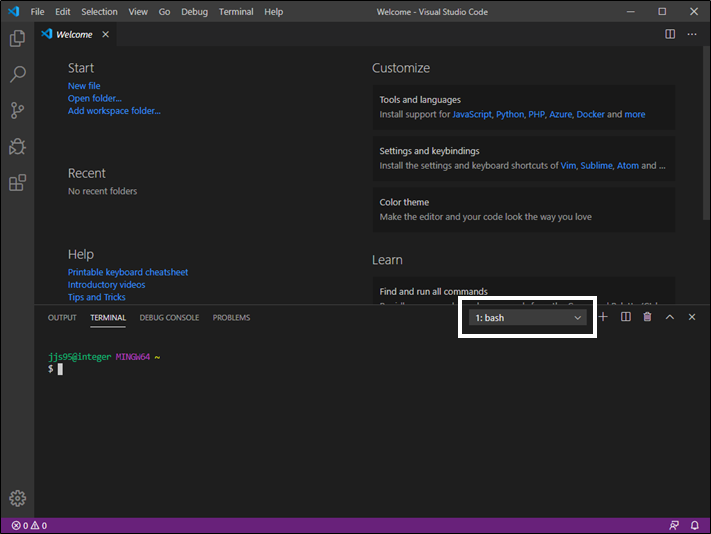Click the 'Settings and keybindings' heading

429,151
